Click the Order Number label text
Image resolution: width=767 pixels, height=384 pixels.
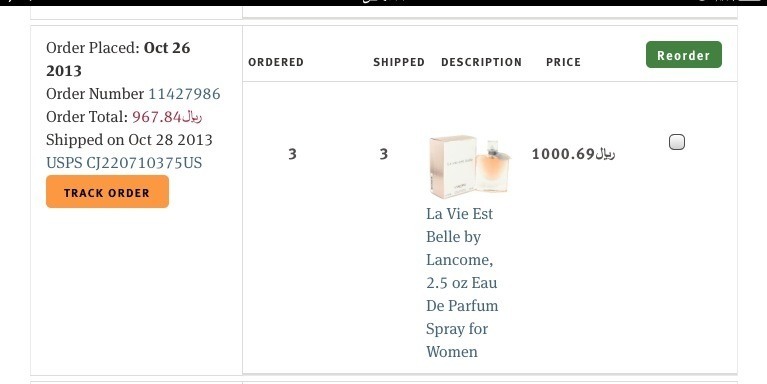pos(95,93)
